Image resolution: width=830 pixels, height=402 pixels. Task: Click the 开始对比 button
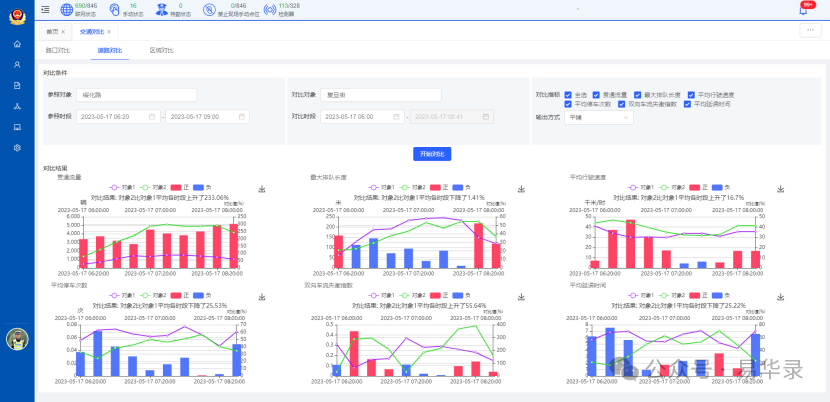coord(431,154)
